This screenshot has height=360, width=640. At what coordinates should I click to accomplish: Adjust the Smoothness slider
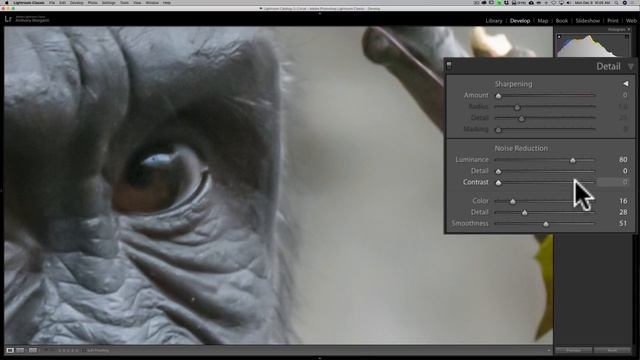coord(546,224)
